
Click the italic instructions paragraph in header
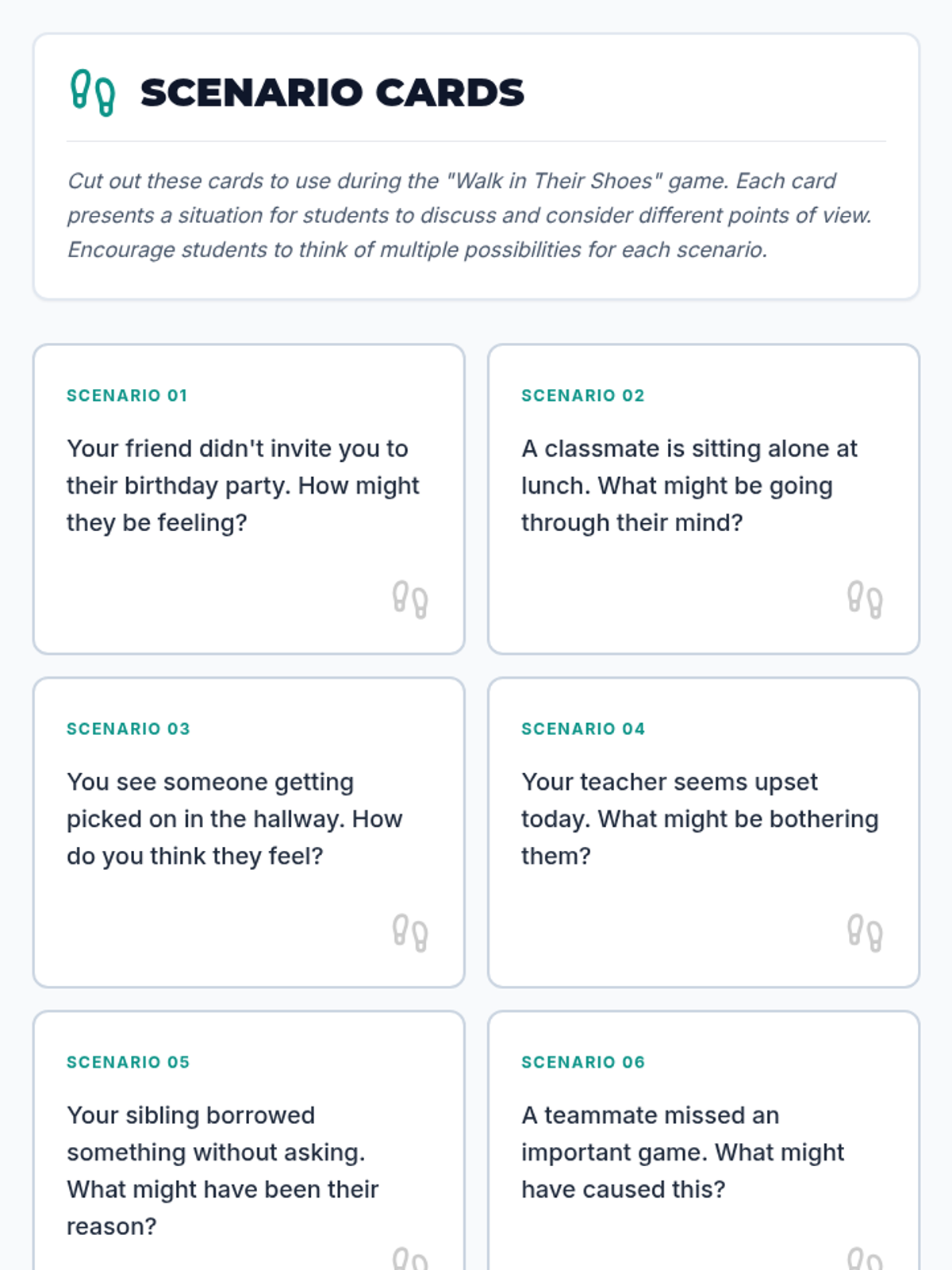[470, 215]
